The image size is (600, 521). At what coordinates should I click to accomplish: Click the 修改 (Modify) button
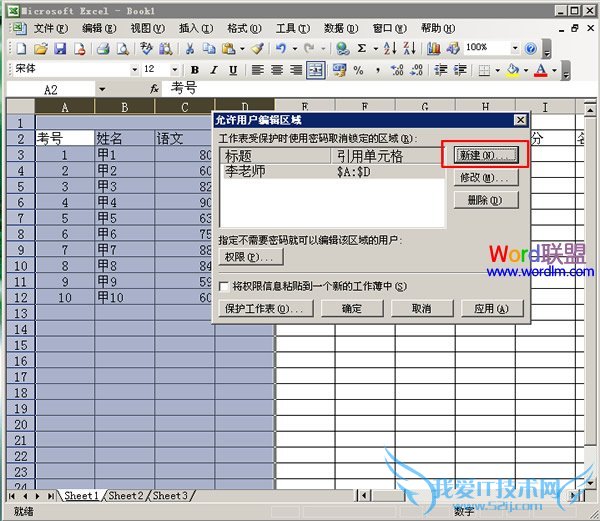[486, 178]
